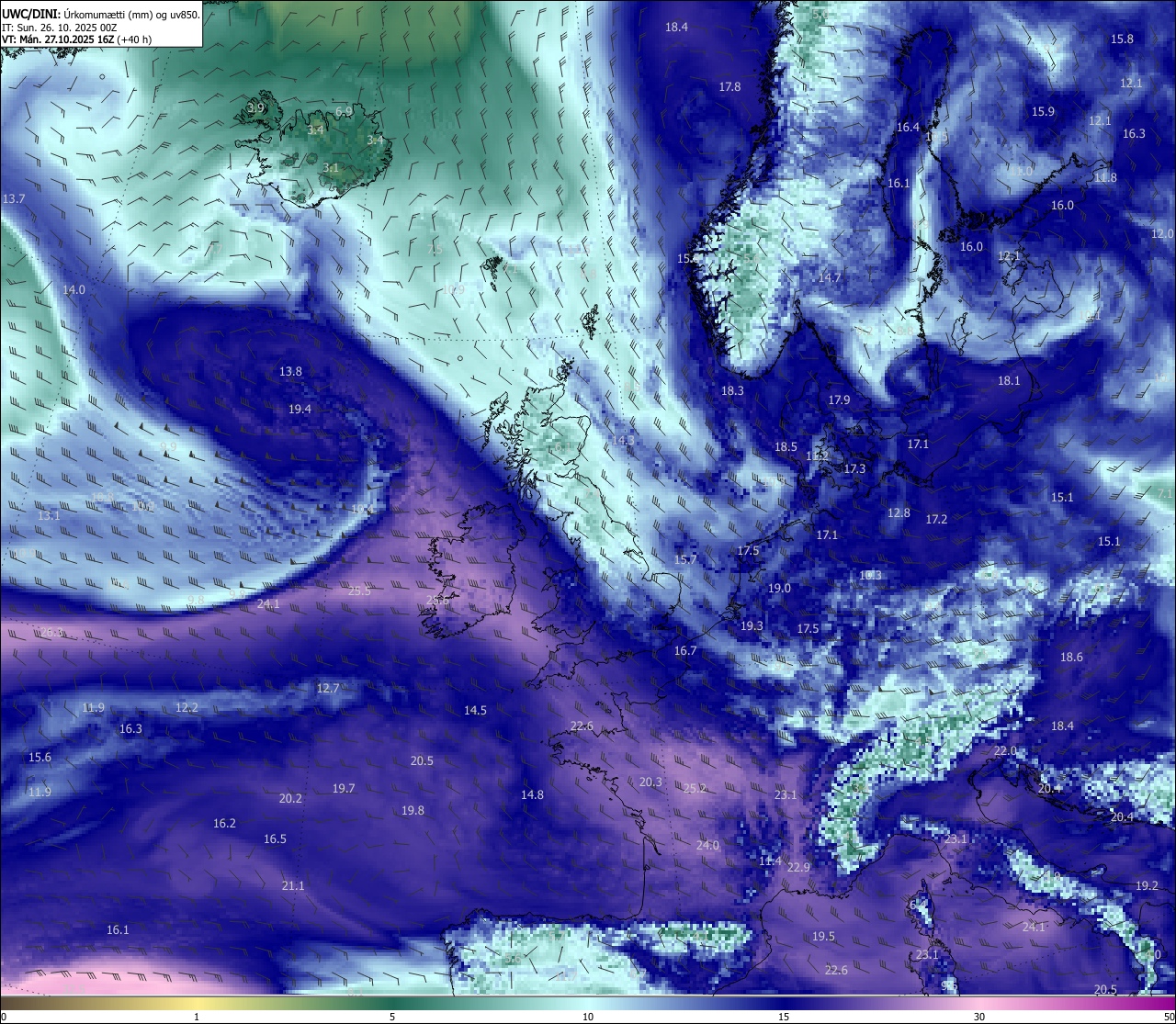Viewport: 1176px width, 1024px height.
Task: Click the UWC/DINI title text
Action: click(x=29, y=15)
